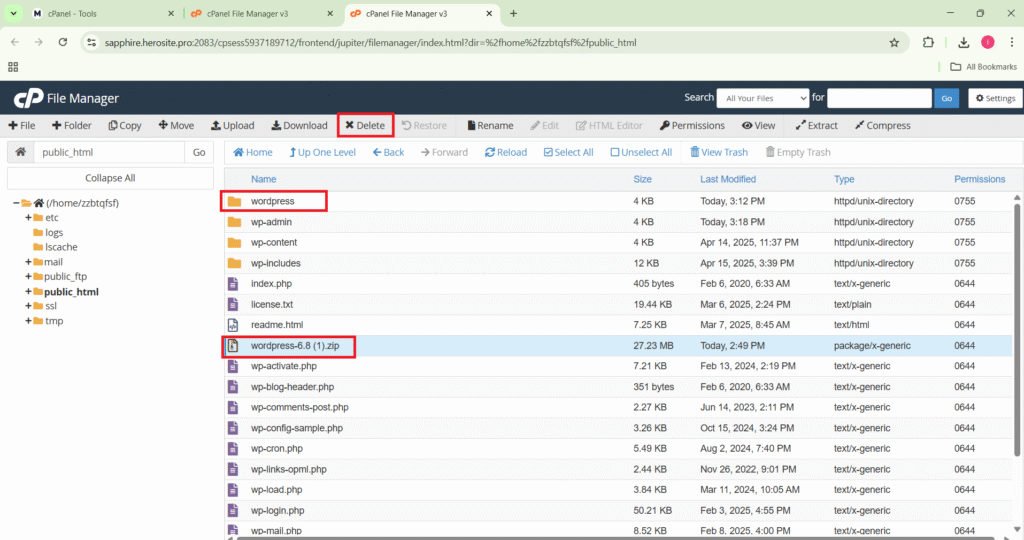Open File Manager Settings
Screen dimensions: 1024x540
point(995,98)
